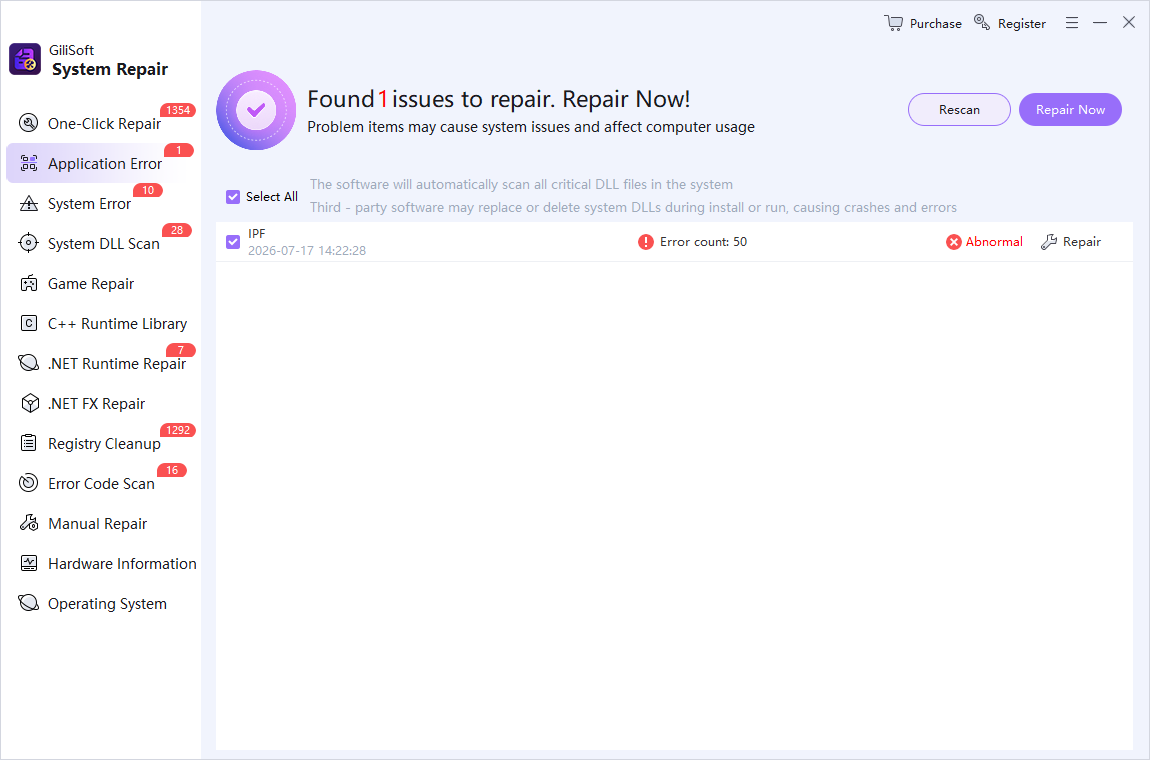
Task: Open the Operating System label
Action: tap(107, 604)
